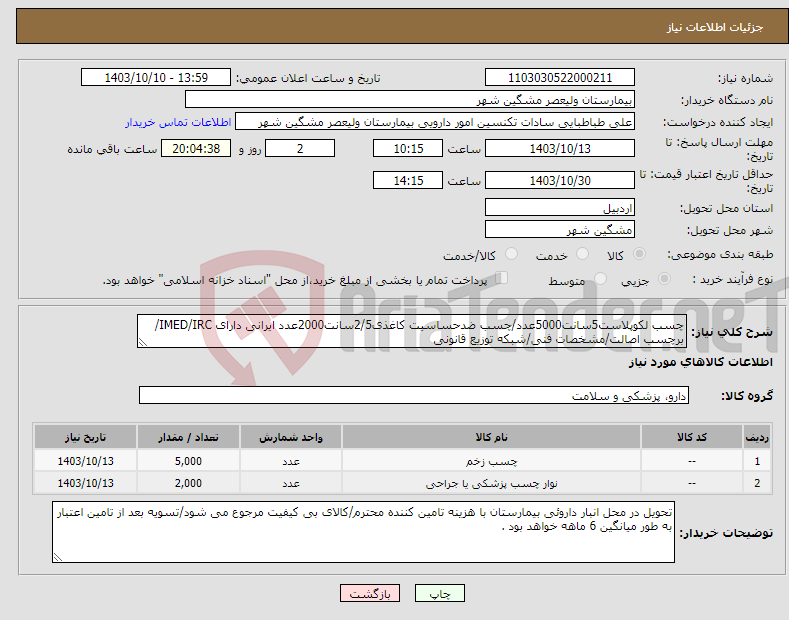Click the resize grip of the description box
The image size is (789, 620).
coord(143,342)
